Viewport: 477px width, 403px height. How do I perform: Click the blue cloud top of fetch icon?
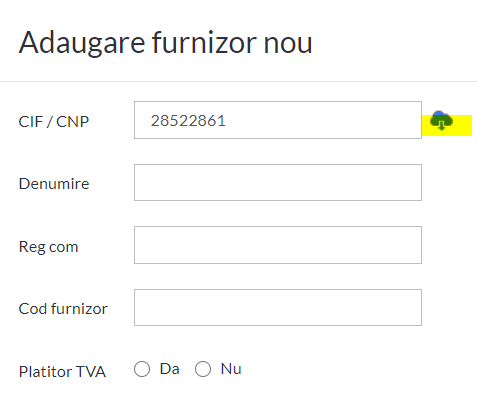(441, 114)
